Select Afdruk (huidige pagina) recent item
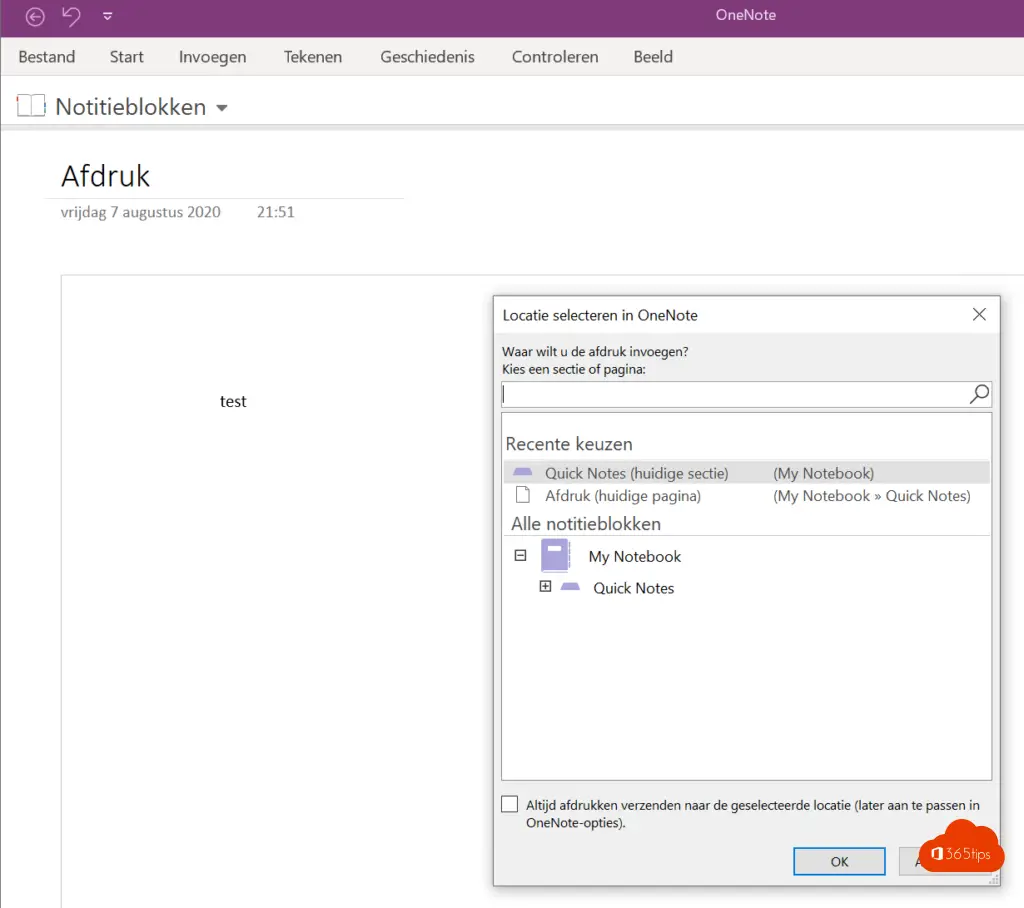 pos(622,495)
